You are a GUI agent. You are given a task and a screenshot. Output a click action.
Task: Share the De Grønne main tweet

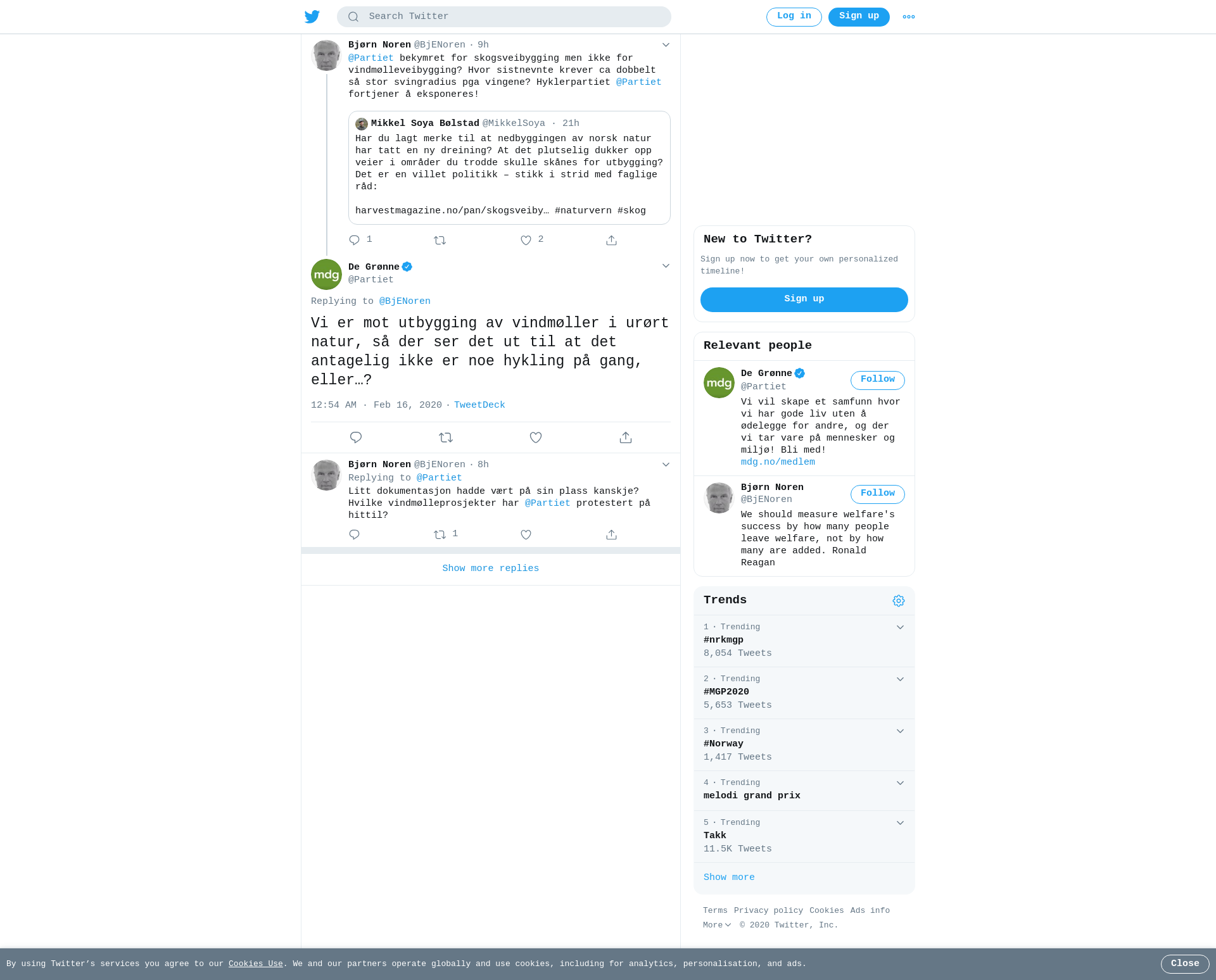coord(626,437)
